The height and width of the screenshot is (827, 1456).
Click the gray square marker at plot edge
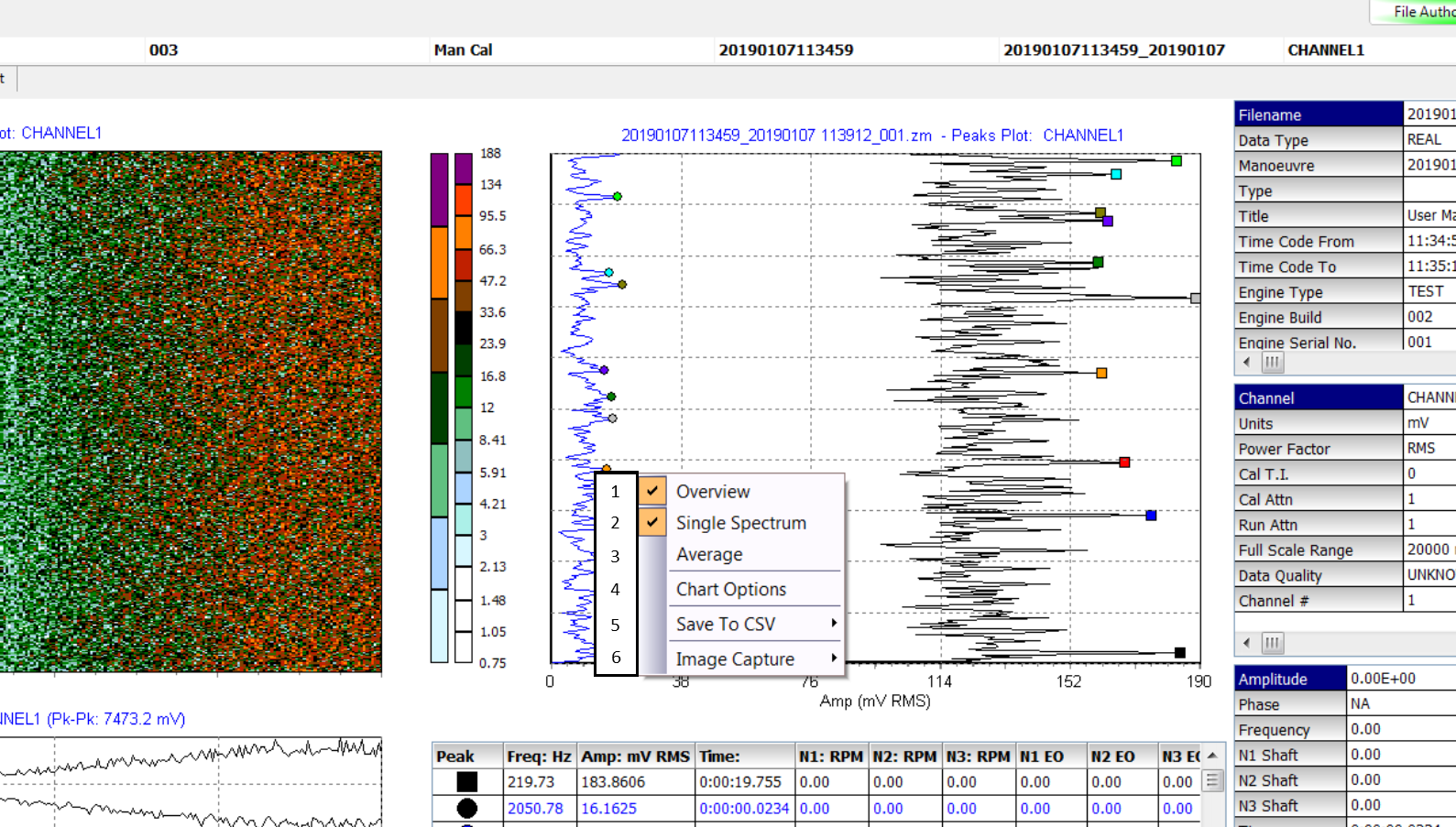[1195, 299]
